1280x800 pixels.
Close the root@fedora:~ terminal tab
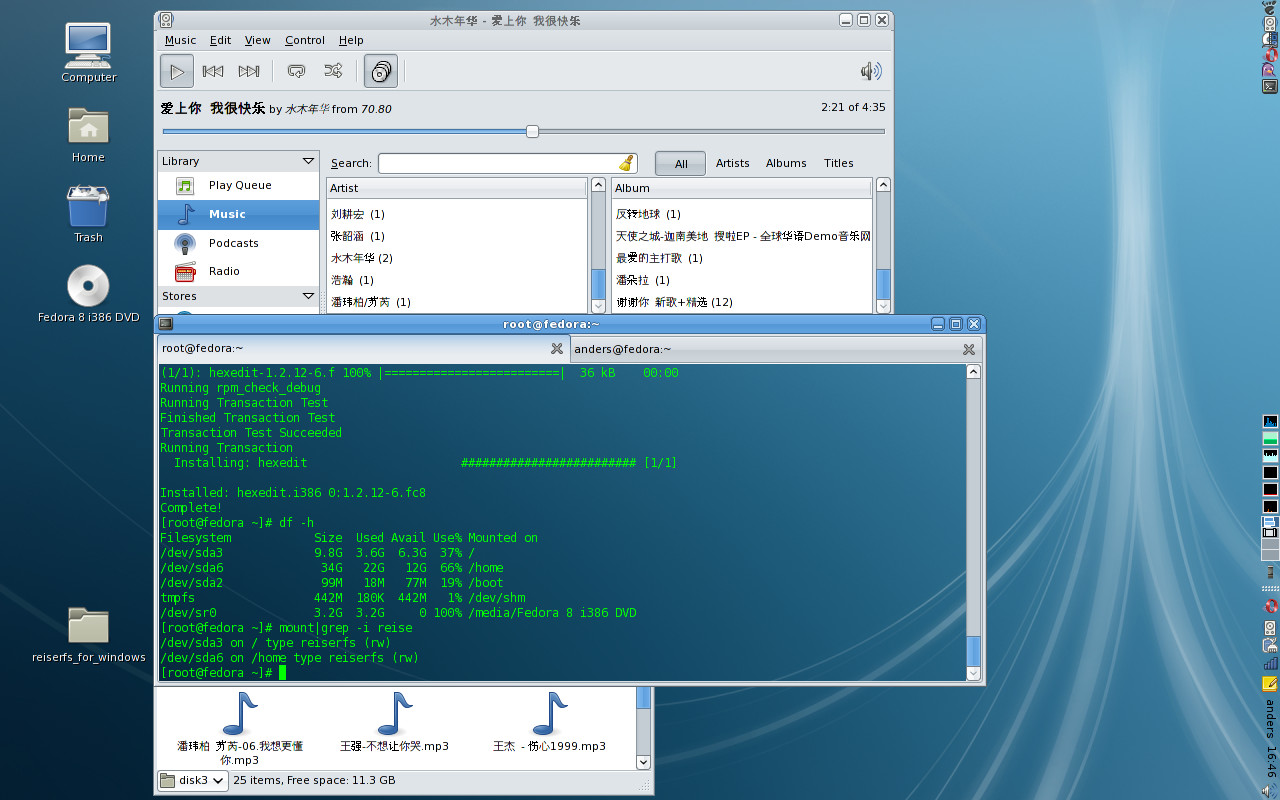click(557, 349)
